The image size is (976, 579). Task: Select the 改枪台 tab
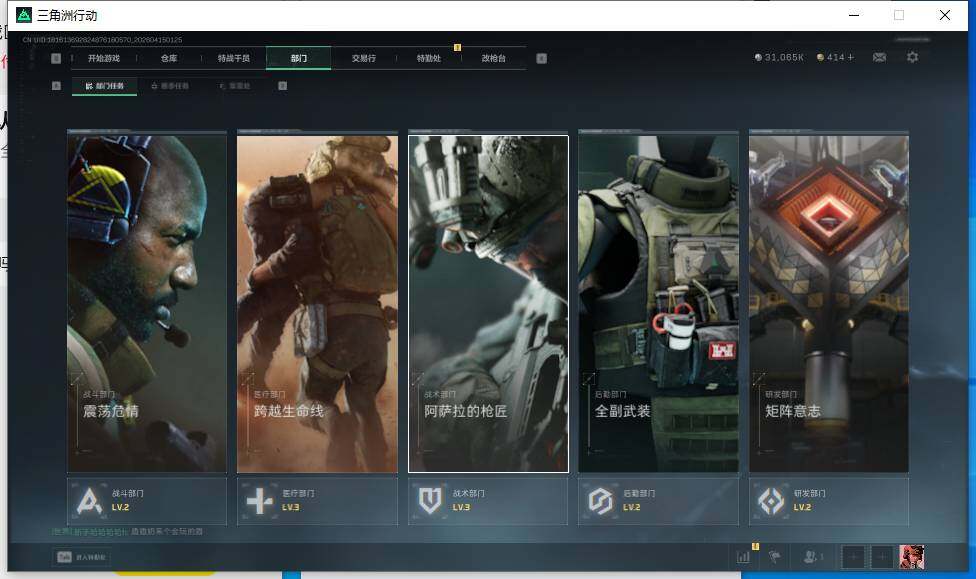coord(493,59)
